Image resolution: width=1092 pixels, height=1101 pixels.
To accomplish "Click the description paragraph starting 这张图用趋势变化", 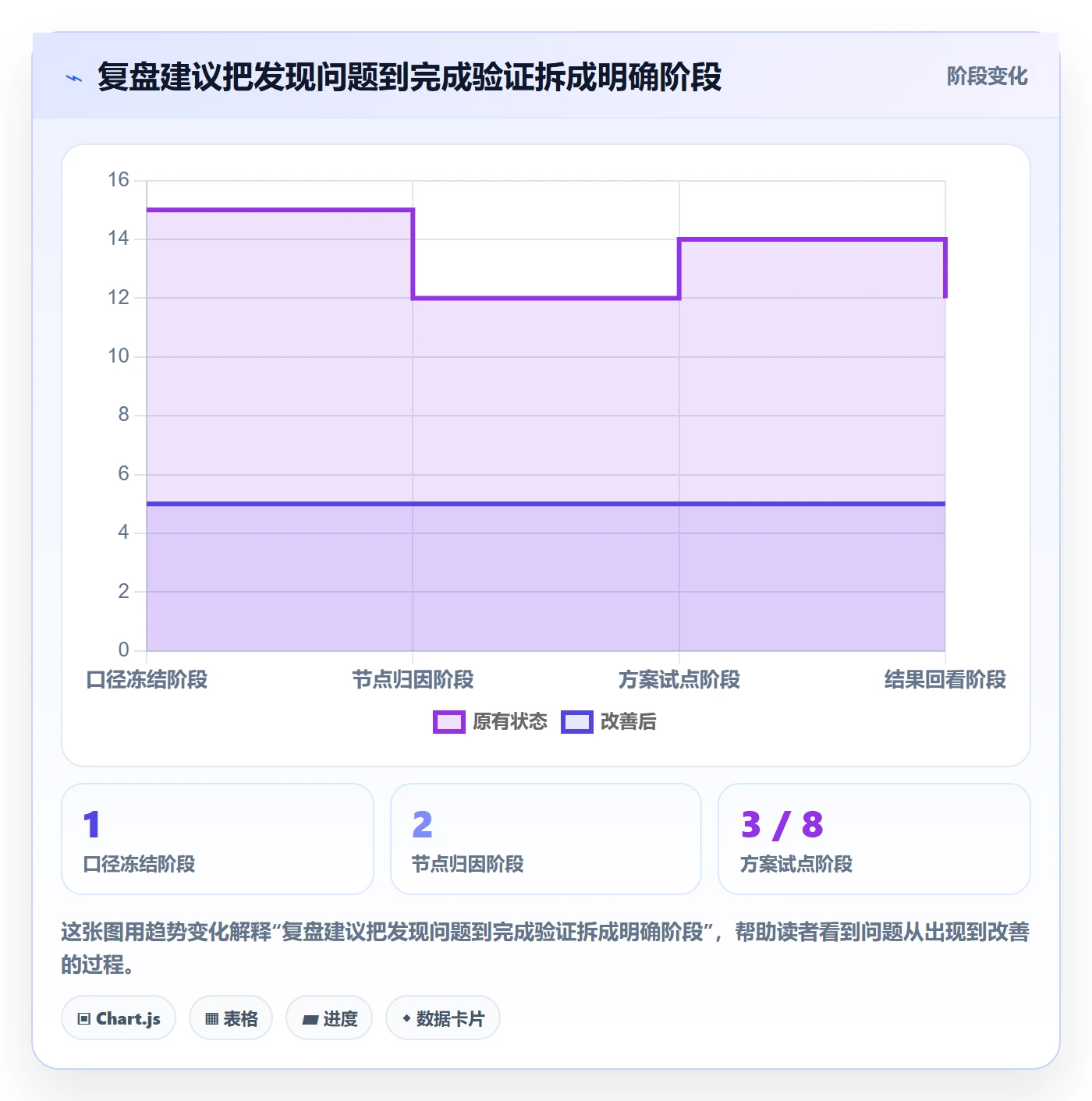I will click(545, 947).
